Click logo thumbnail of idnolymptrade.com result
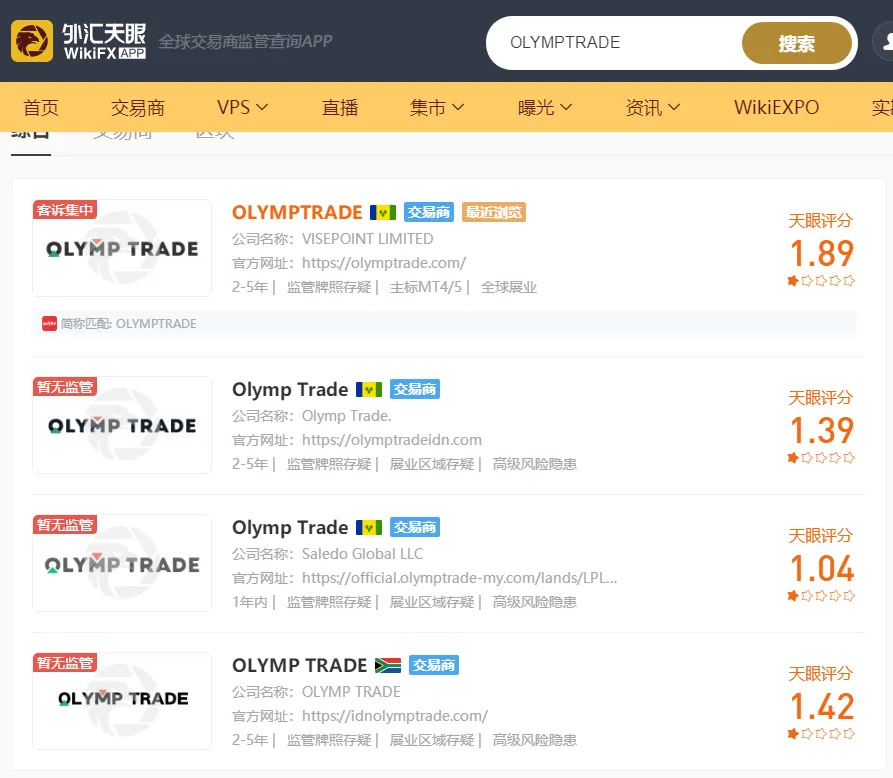The image size is (893, 778). click(x=122, y=701)
